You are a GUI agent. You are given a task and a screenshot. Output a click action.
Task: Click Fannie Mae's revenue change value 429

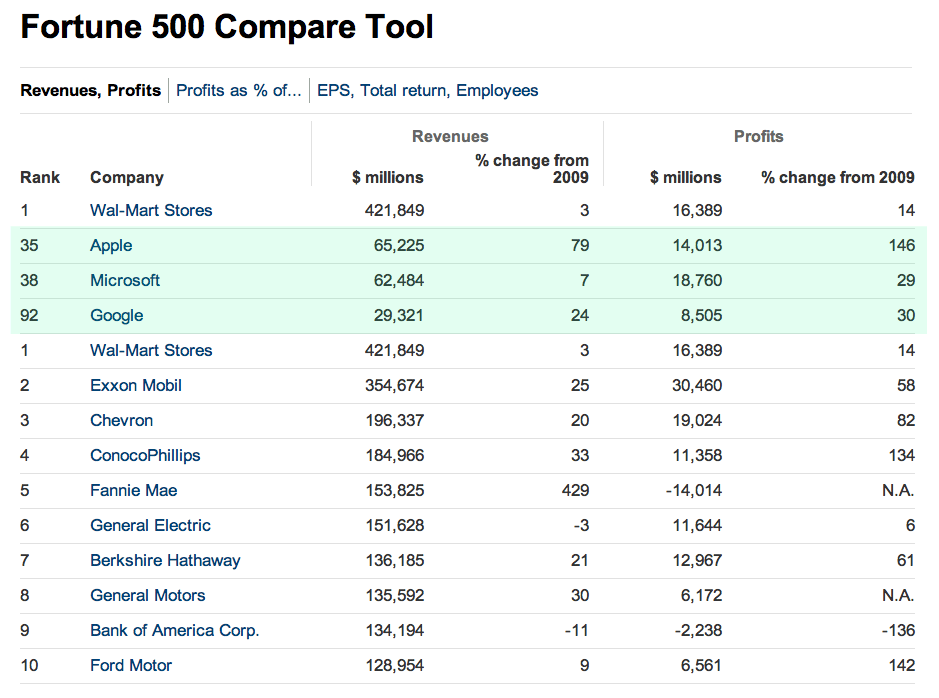pos(575,490)
